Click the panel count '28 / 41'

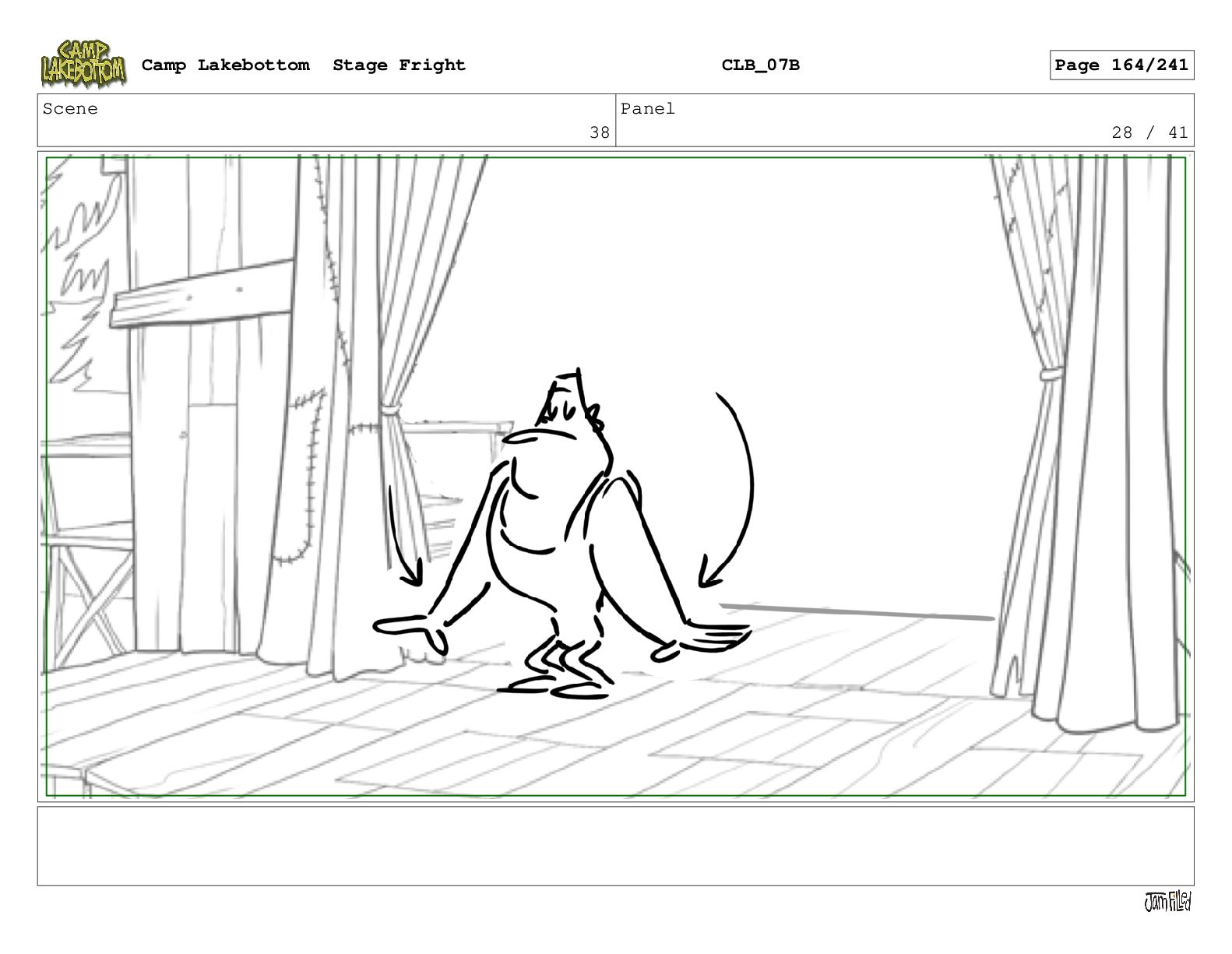coord(1149,132)
